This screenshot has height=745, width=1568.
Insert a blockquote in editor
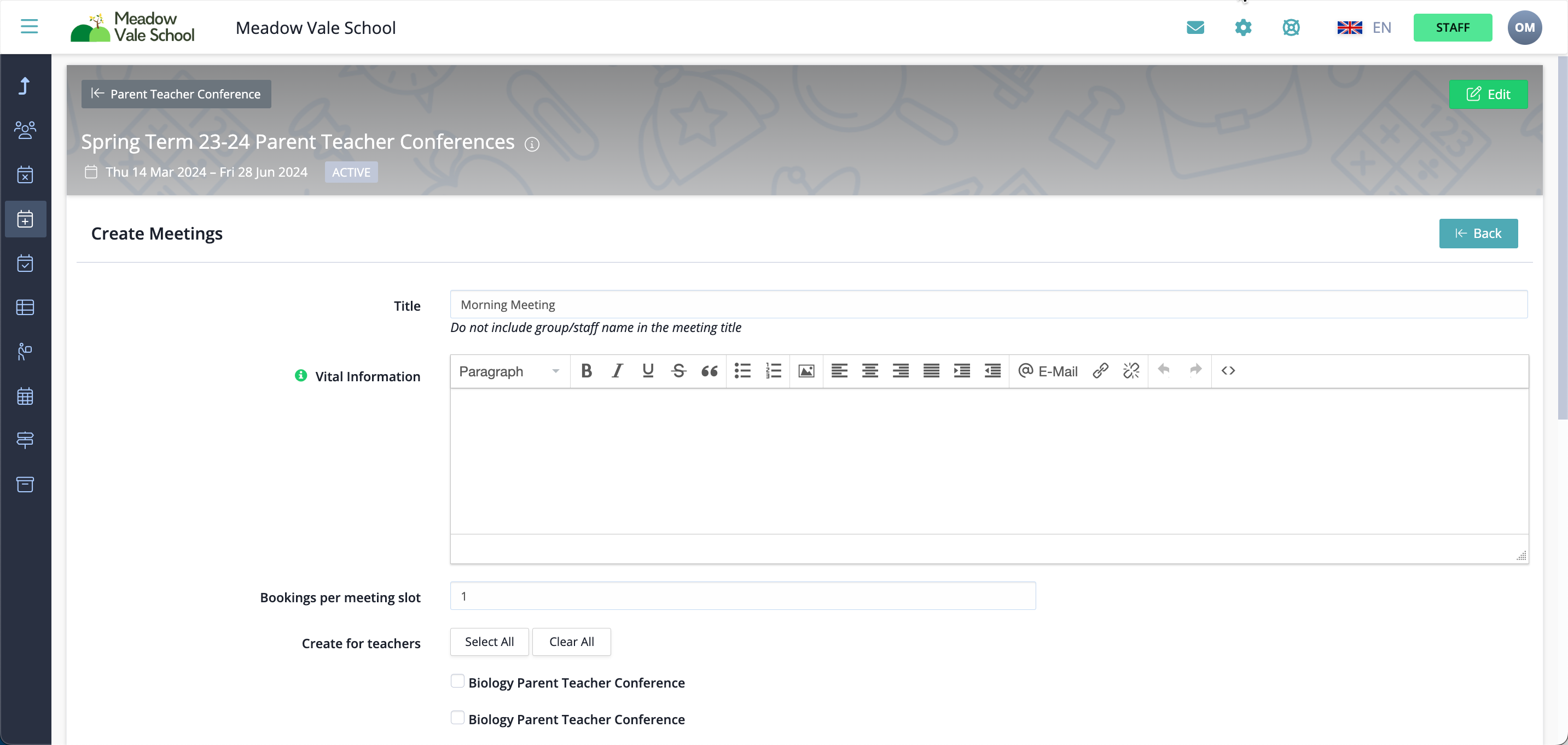tap(709, 371)
